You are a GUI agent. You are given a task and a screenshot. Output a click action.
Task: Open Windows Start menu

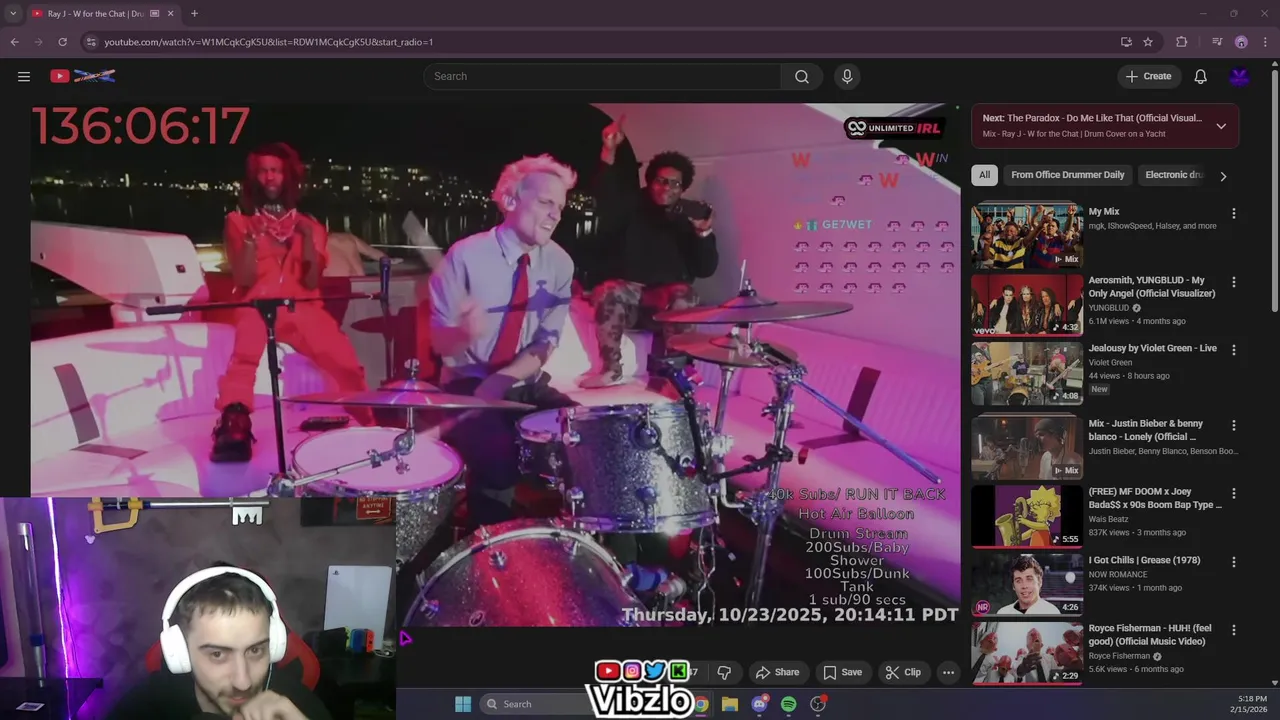(x=463, y=704)
